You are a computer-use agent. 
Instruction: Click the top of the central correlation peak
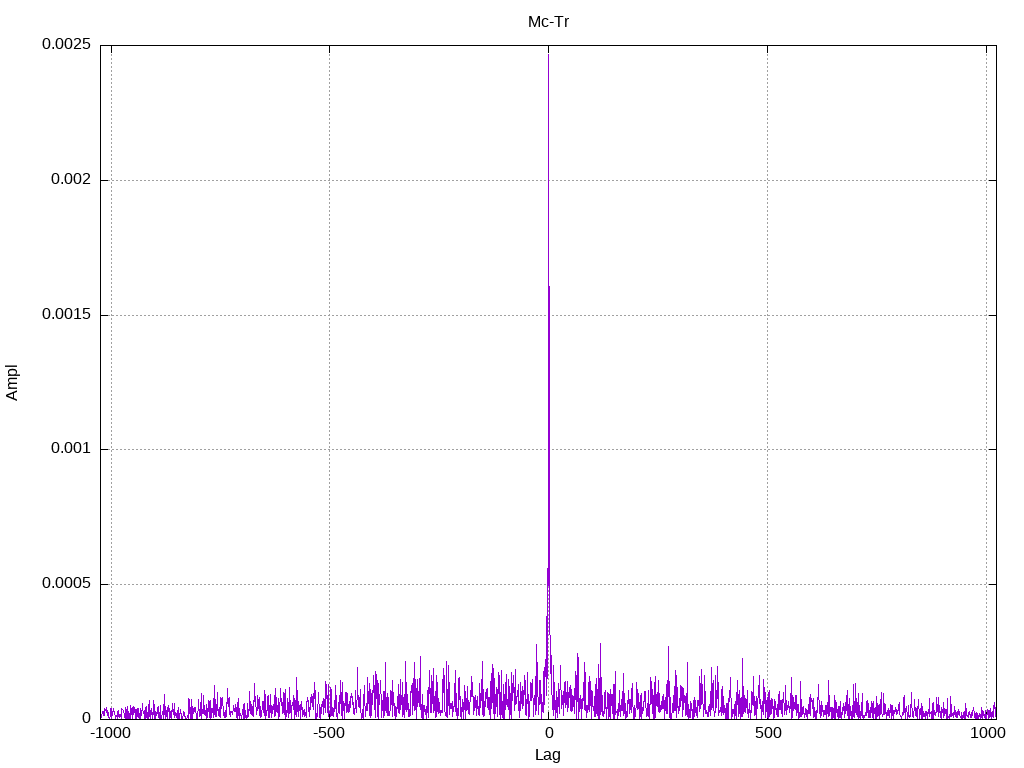(x=549, y=55)
